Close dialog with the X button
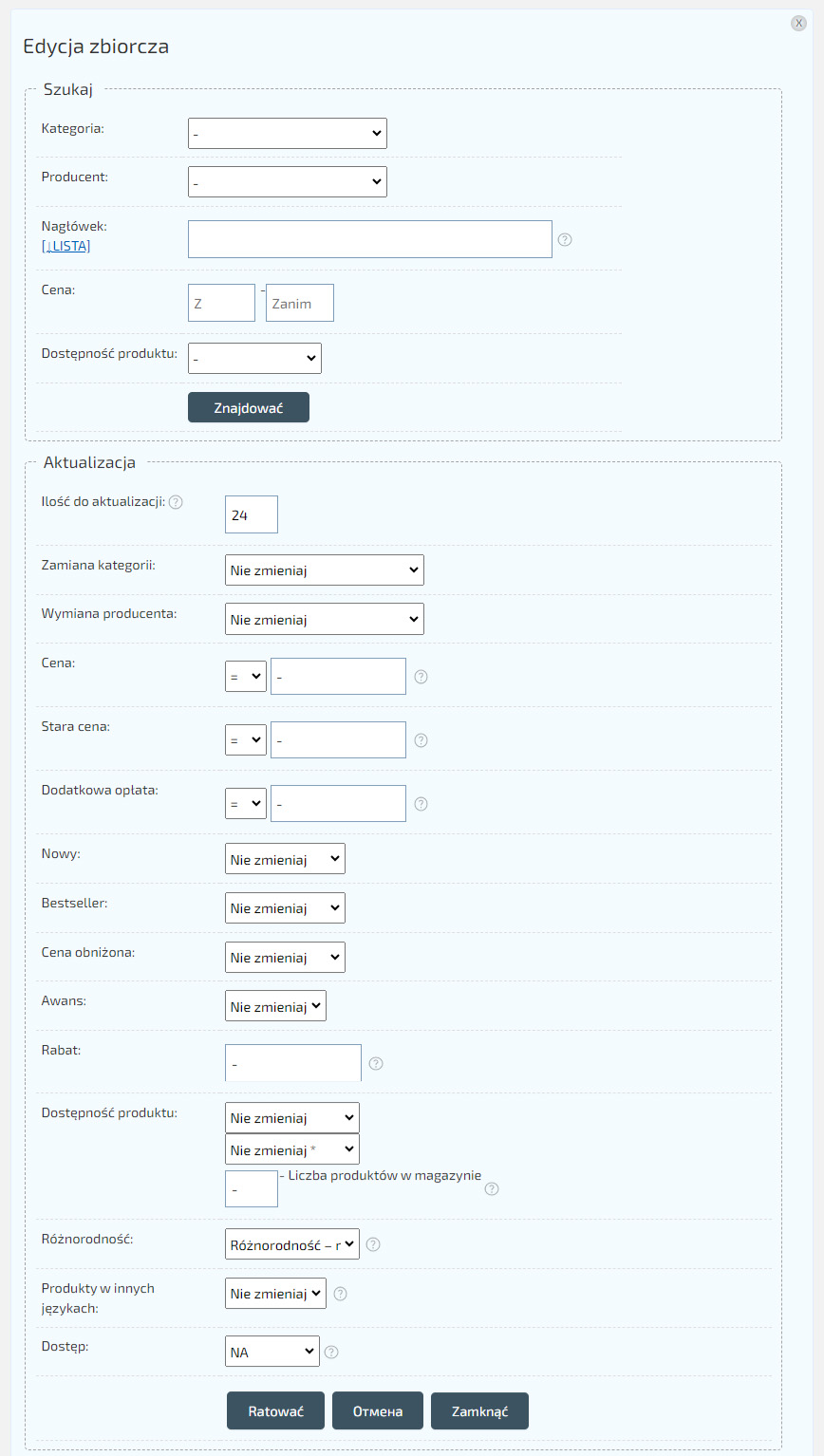 pyautogui.click(x=798, y=24)
